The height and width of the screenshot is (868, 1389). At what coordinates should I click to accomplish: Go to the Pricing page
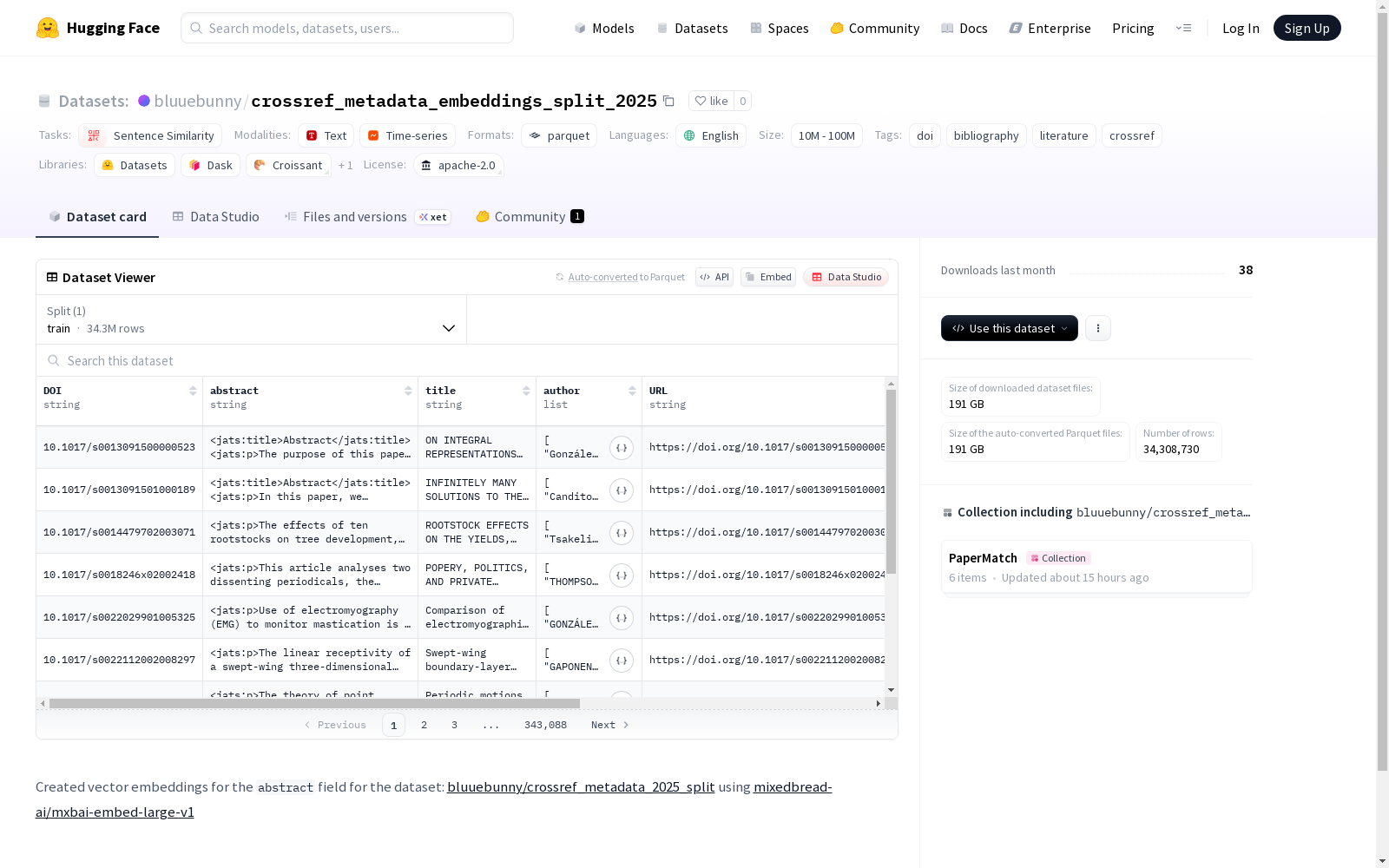tap(1133, 28)
